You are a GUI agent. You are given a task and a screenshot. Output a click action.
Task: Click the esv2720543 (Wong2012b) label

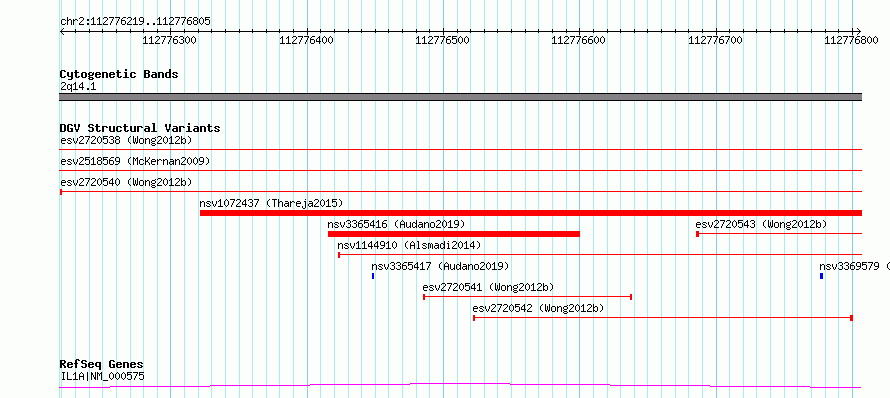point(761,224)
